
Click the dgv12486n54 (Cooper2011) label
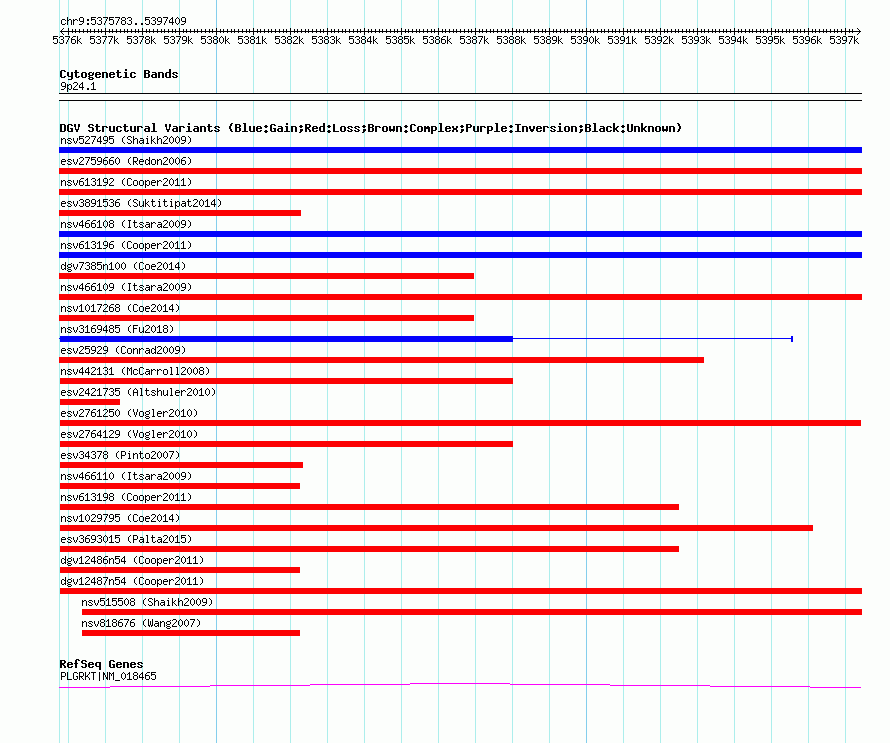[x=132, y=560]
